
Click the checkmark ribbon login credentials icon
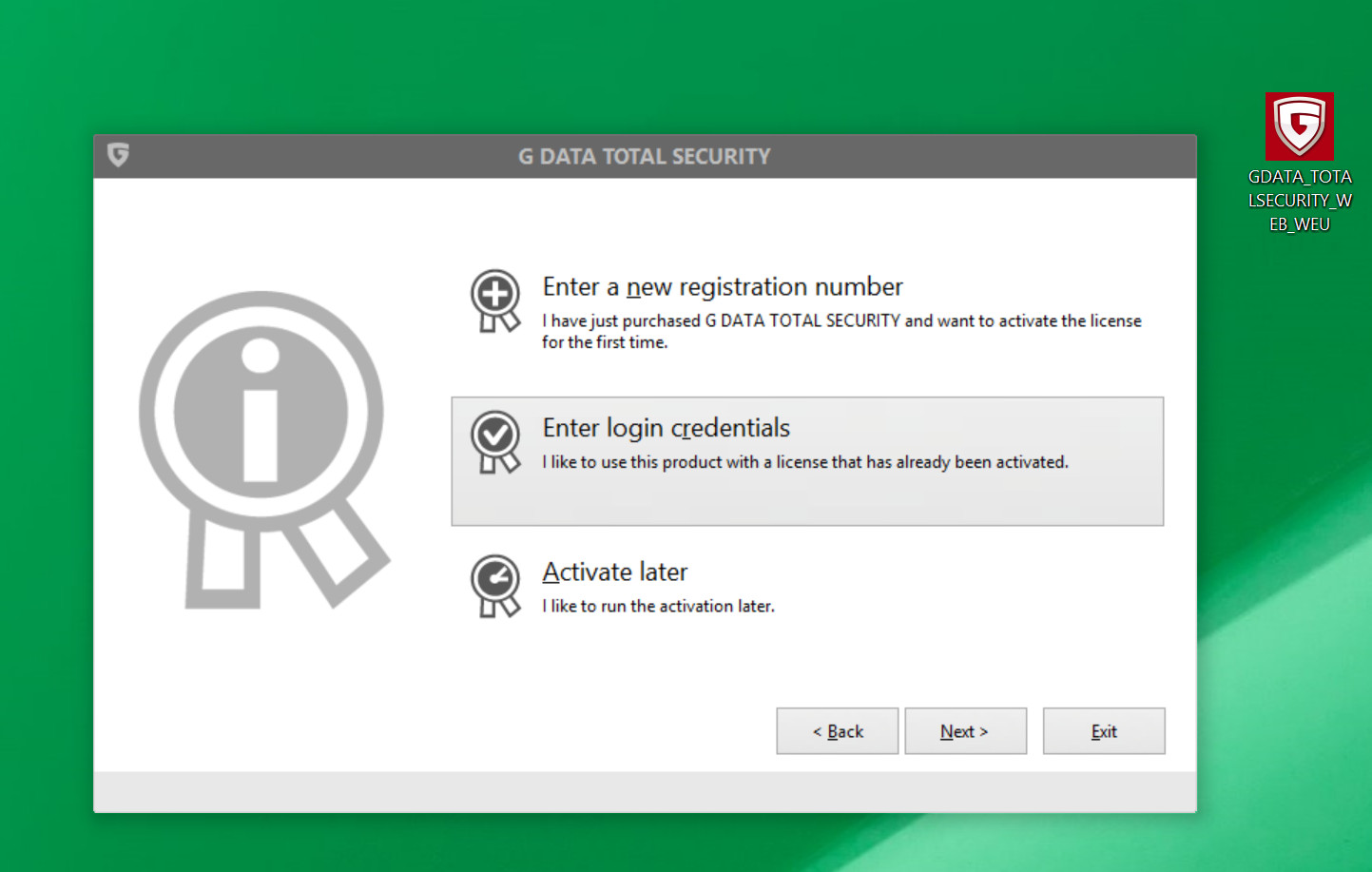point(495,442)
